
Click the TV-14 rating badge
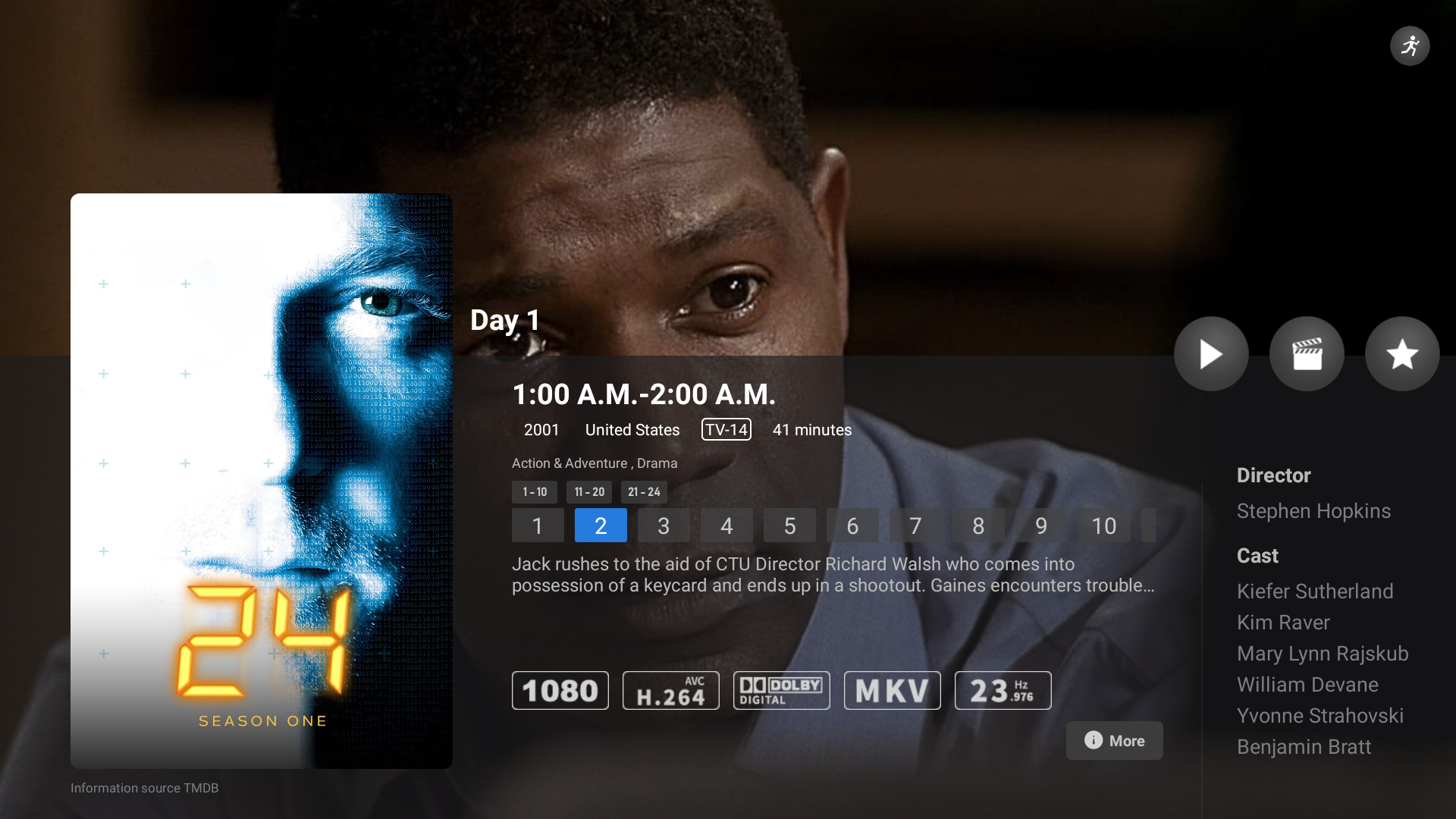coord(726,430)
